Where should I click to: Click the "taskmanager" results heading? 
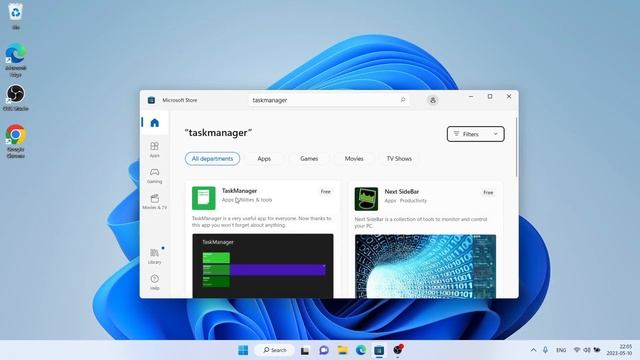[218, 133]
